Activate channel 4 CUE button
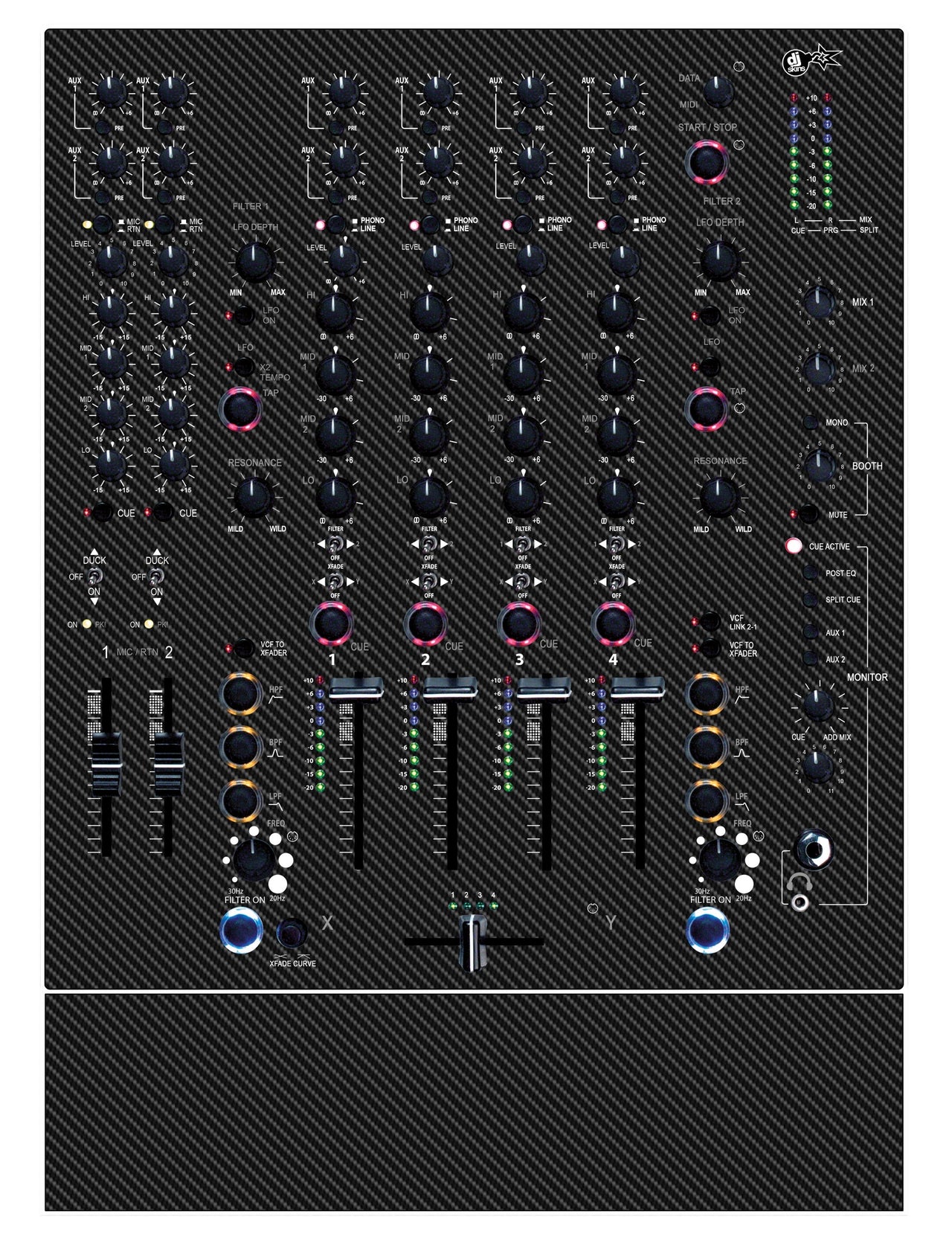952x1246 pixels. (x=613, y=623)
